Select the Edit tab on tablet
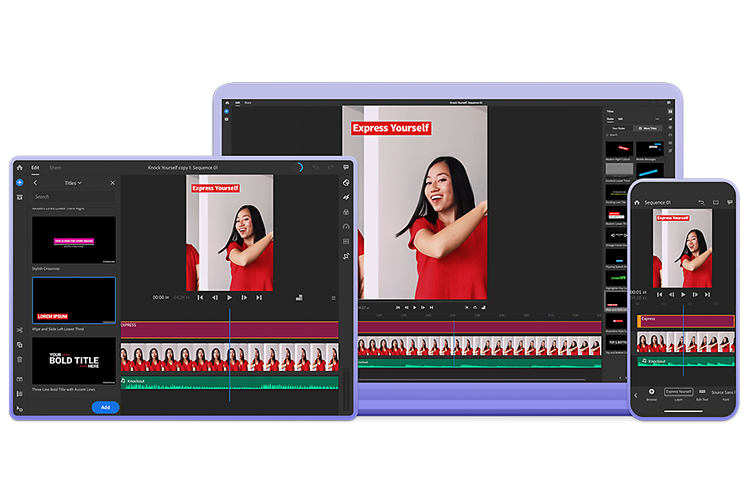 coord(35,168)
